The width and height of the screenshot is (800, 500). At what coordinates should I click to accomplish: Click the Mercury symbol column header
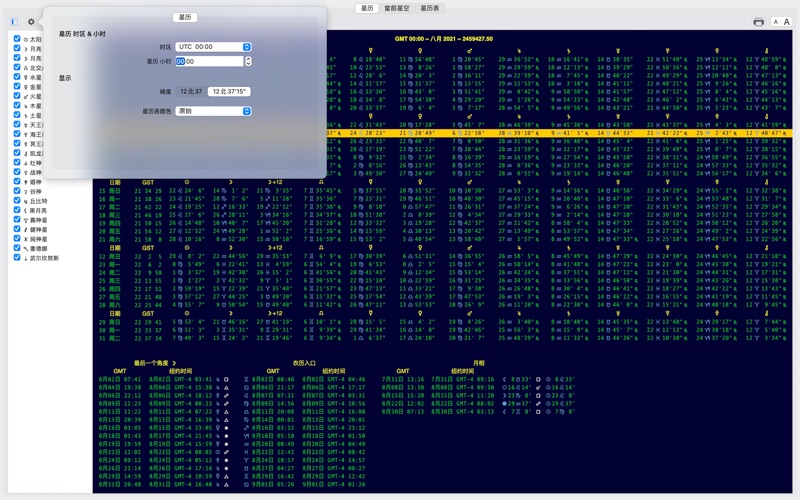pos(370,49)
